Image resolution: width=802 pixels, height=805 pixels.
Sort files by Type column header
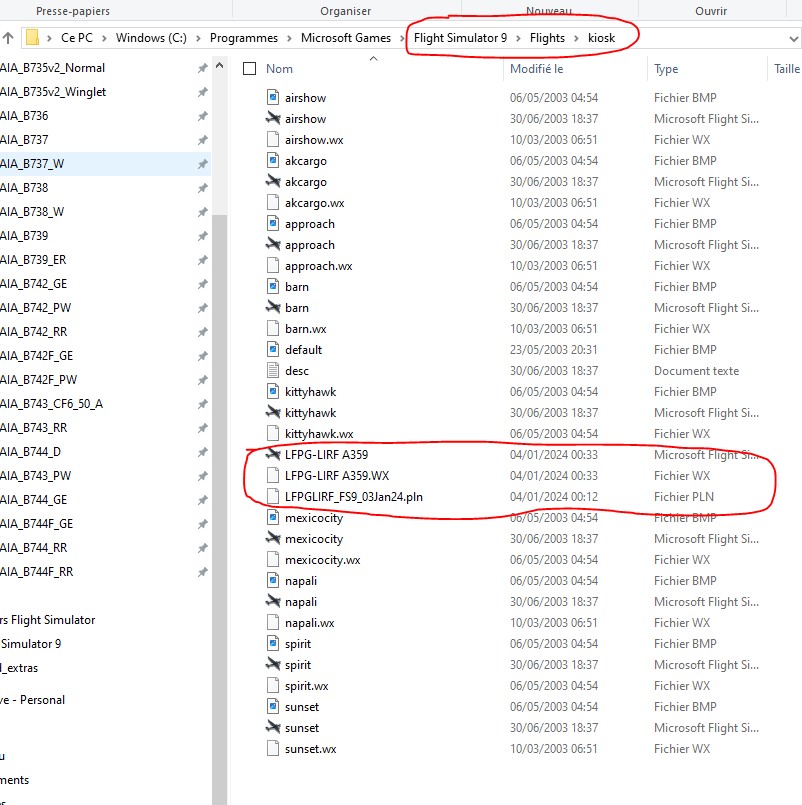coord(666,69)
